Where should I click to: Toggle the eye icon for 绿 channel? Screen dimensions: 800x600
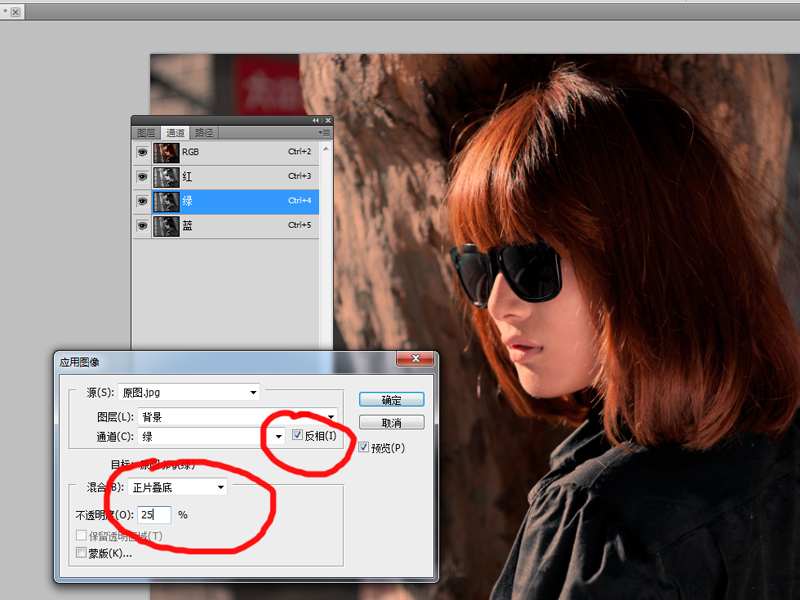pos(142,201)
